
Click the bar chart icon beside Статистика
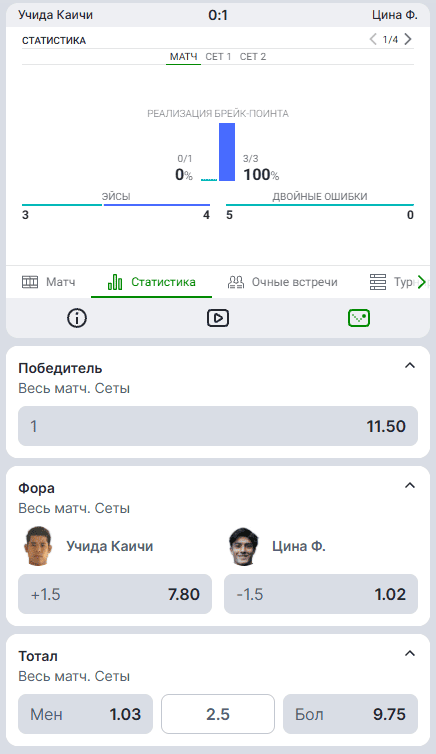tap(115, 282)
